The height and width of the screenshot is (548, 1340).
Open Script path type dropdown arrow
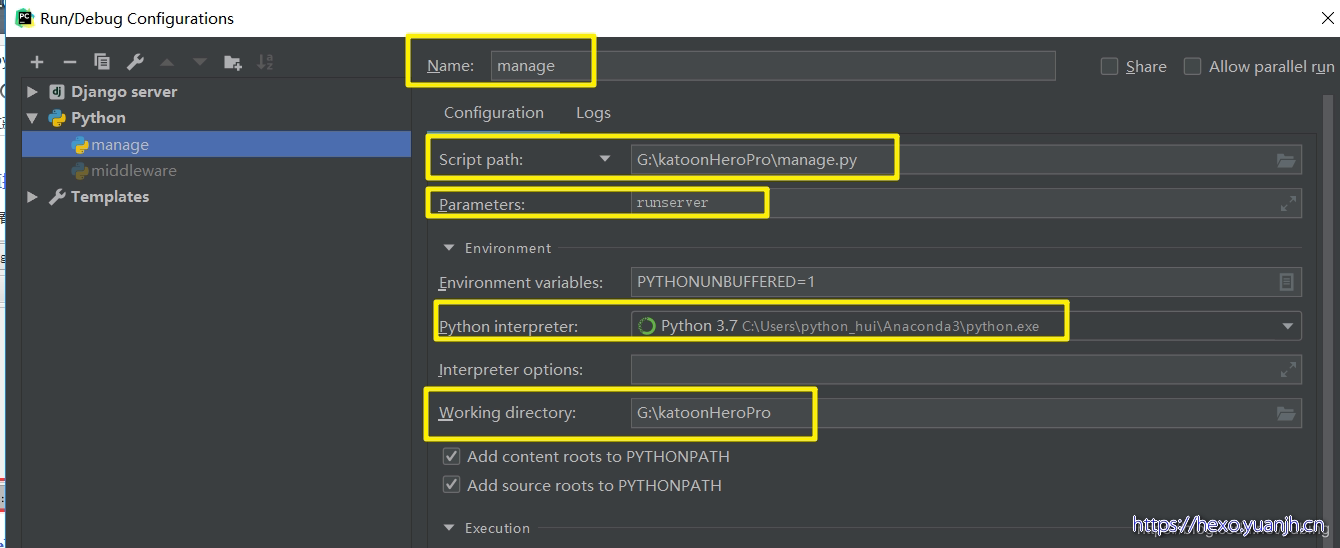point(604,159)
